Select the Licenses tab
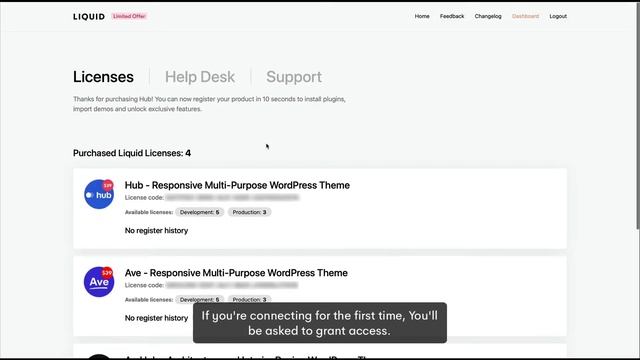Screen dimensions: 640x360 [103, 77]
